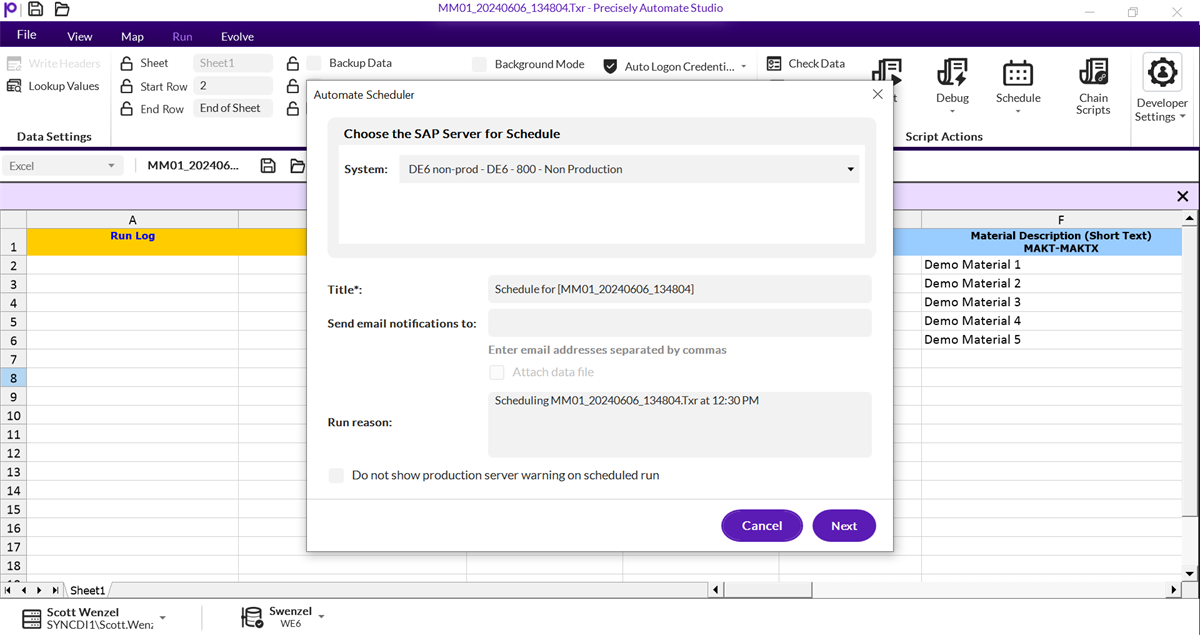Toggle the End Row lock icon

click(126, 109)
